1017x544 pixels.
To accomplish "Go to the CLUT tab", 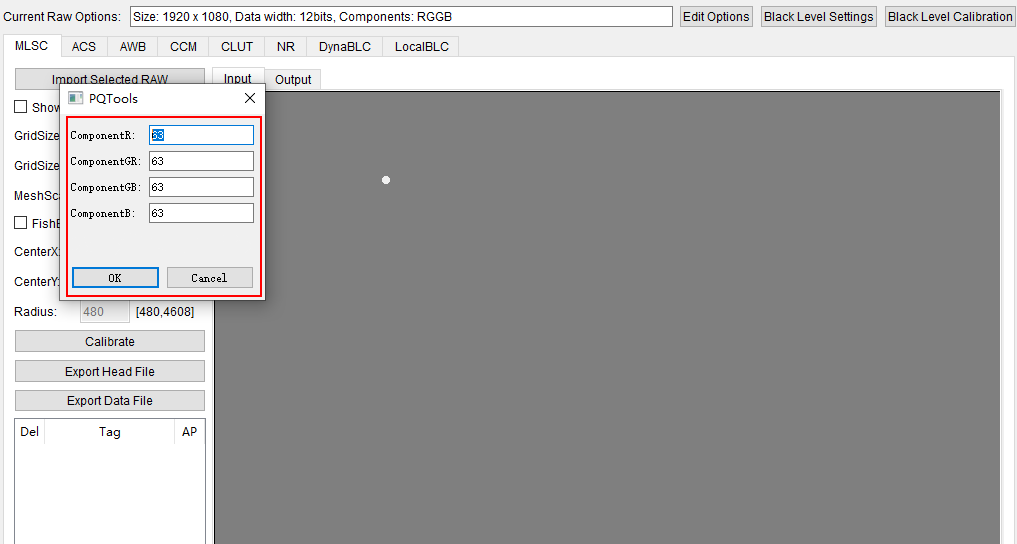I will pos(237,47).
